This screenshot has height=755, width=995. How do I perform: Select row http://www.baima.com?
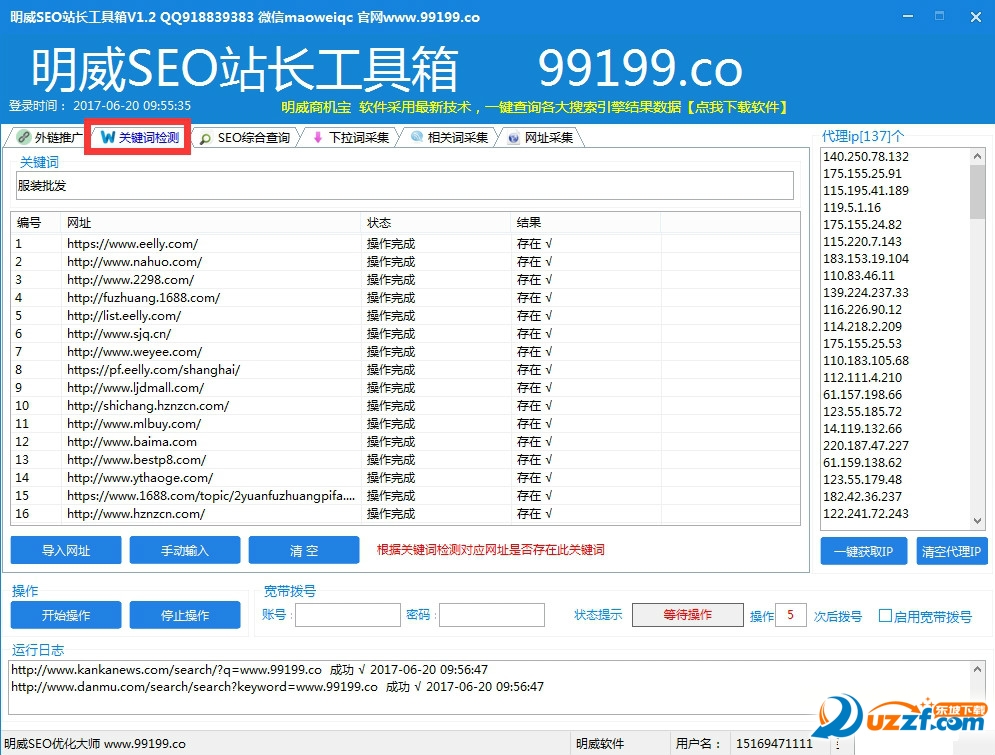point(405,442)
